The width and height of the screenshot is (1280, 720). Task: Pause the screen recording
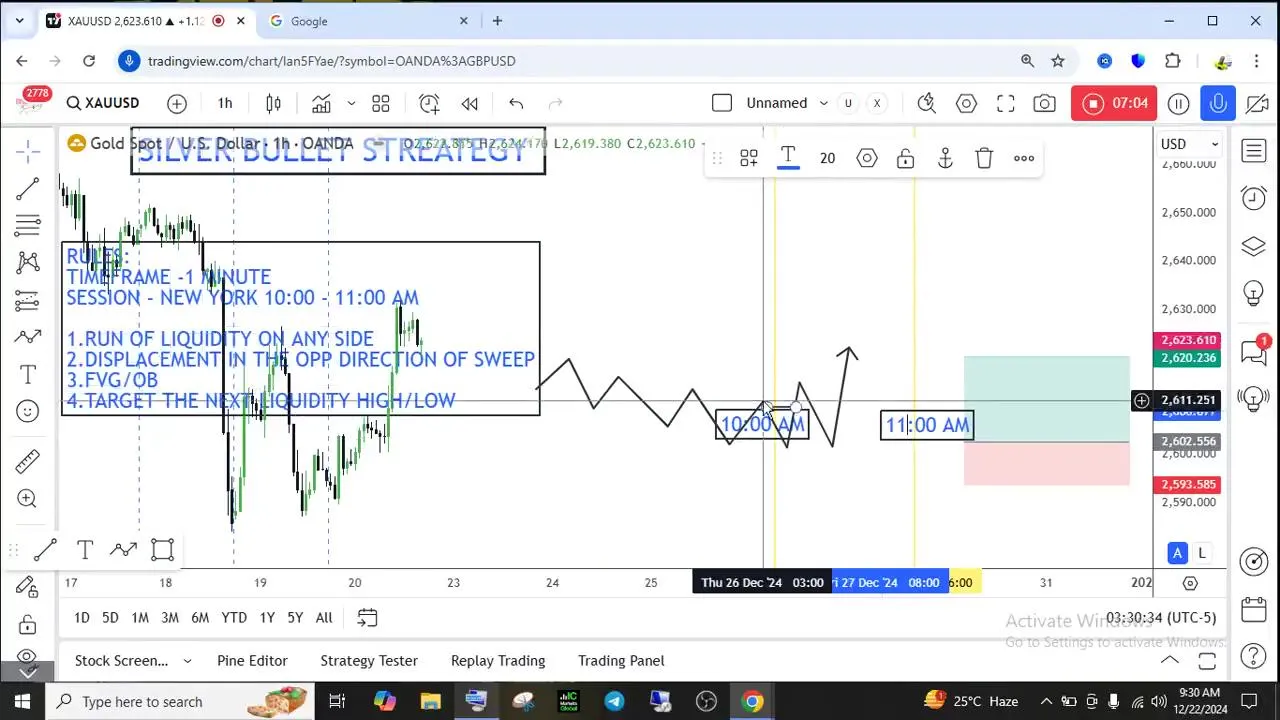point(1179,103)
